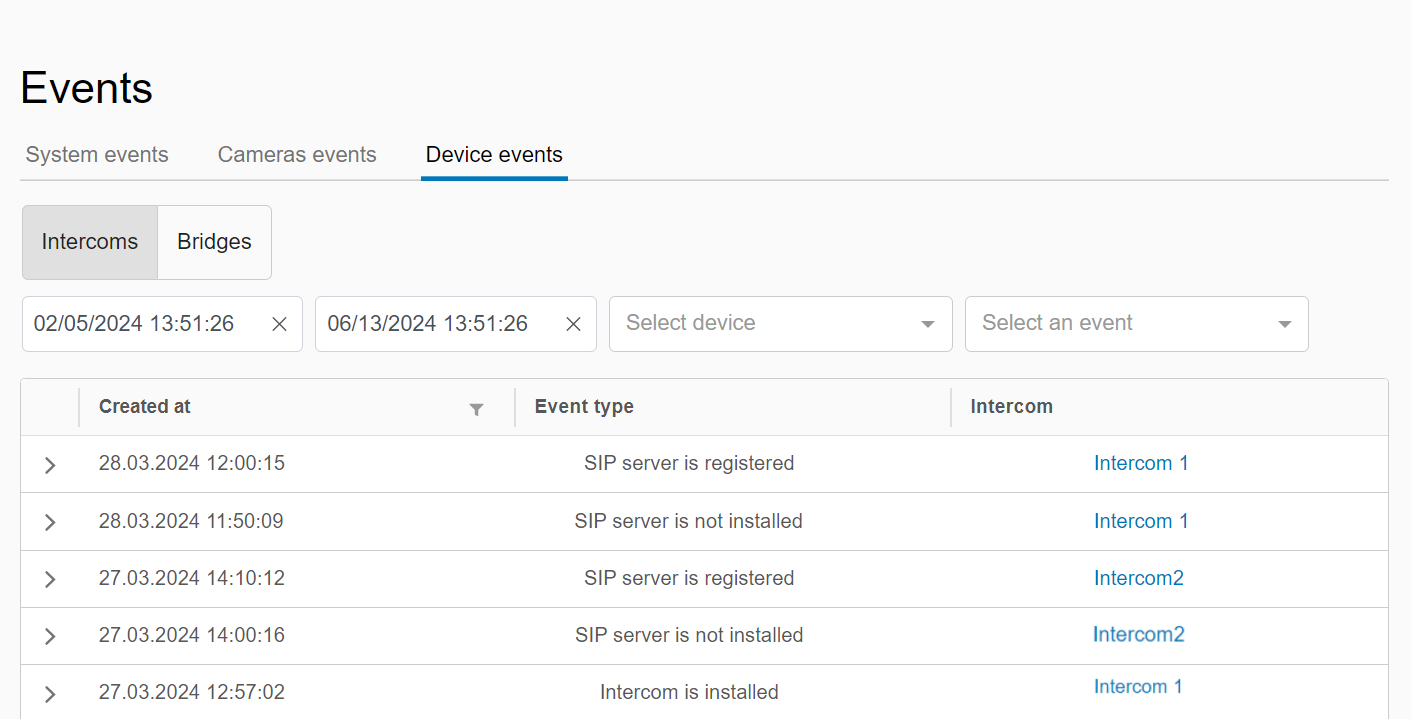Expand the 27.03.2024 14:00:16 event row
1411x719 pixels.
pos(50,636)
